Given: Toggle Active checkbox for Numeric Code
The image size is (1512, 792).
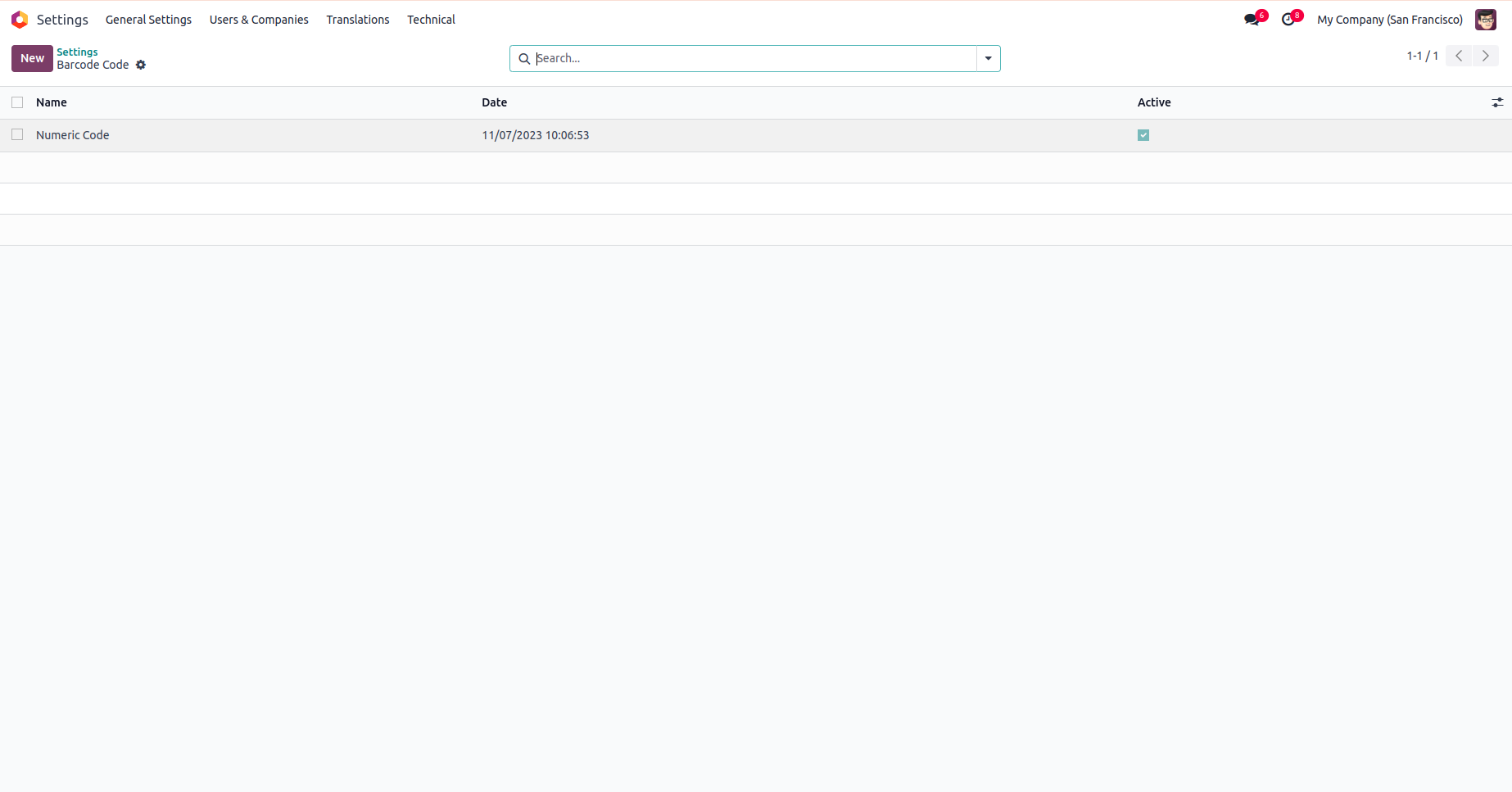Looking at the screenshot, I should click(x=1143, y=135).
